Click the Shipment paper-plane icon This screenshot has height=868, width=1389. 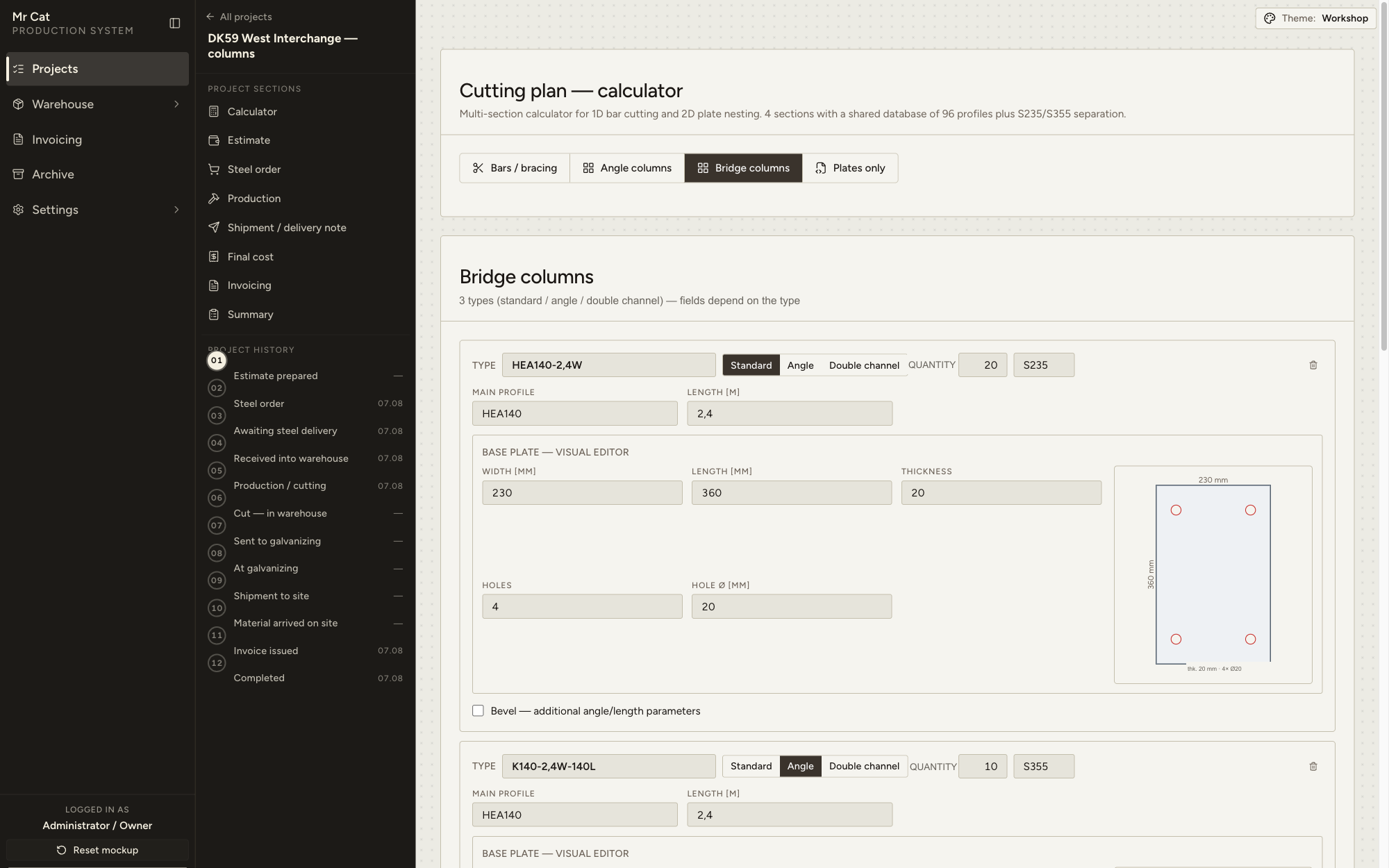(x=214, y=228)
